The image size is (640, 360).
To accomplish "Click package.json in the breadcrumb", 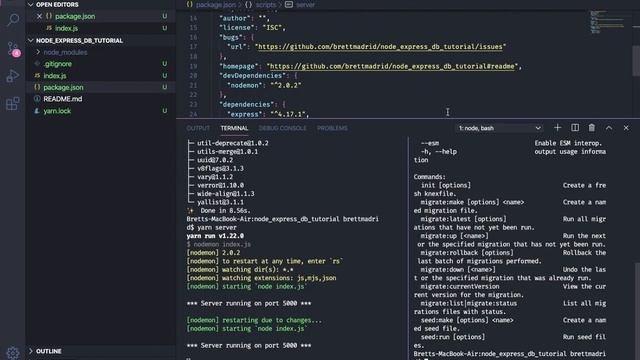I will (x=216, y=5).
